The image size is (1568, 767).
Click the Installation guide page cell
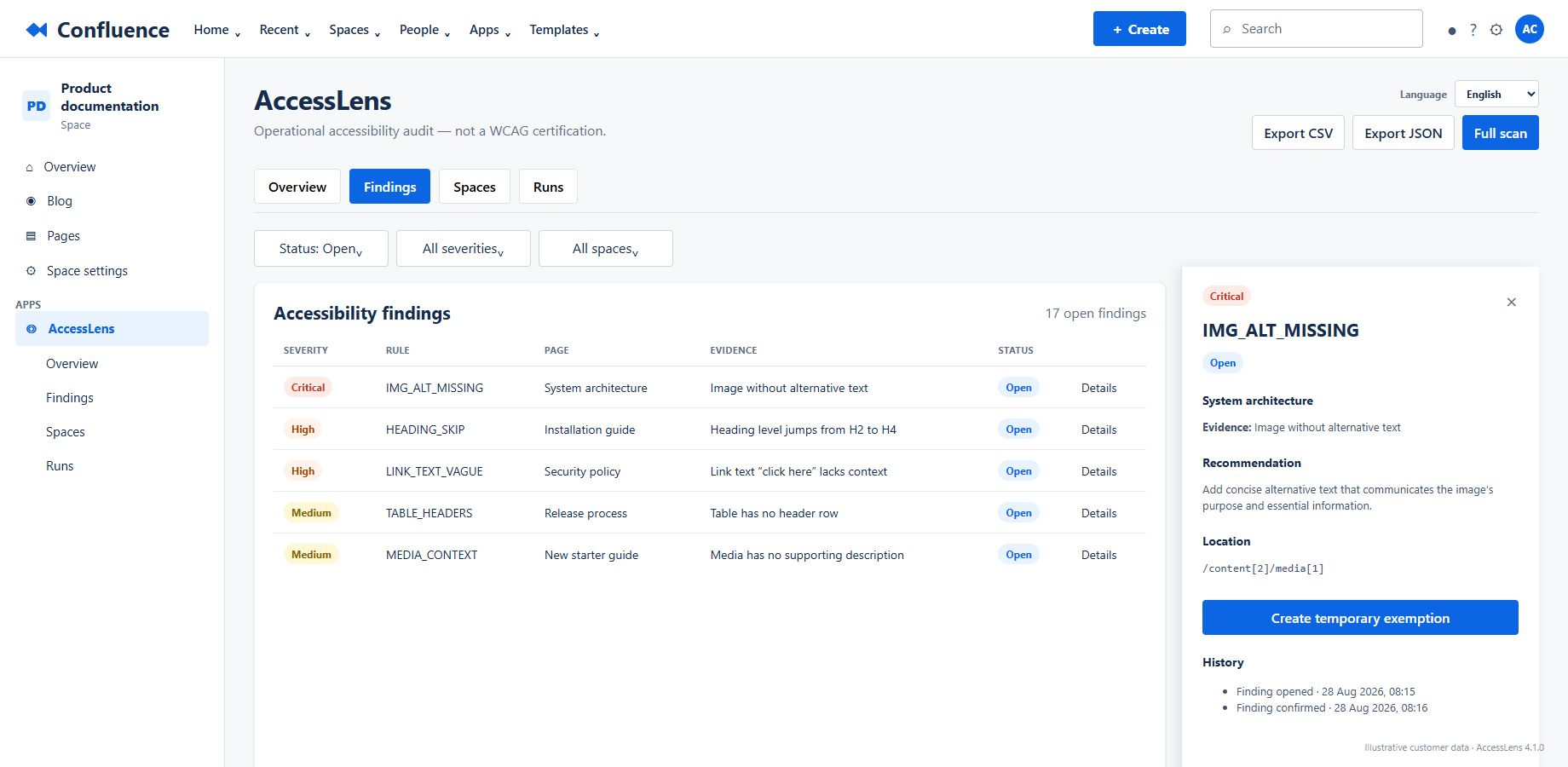click(590, 430)
